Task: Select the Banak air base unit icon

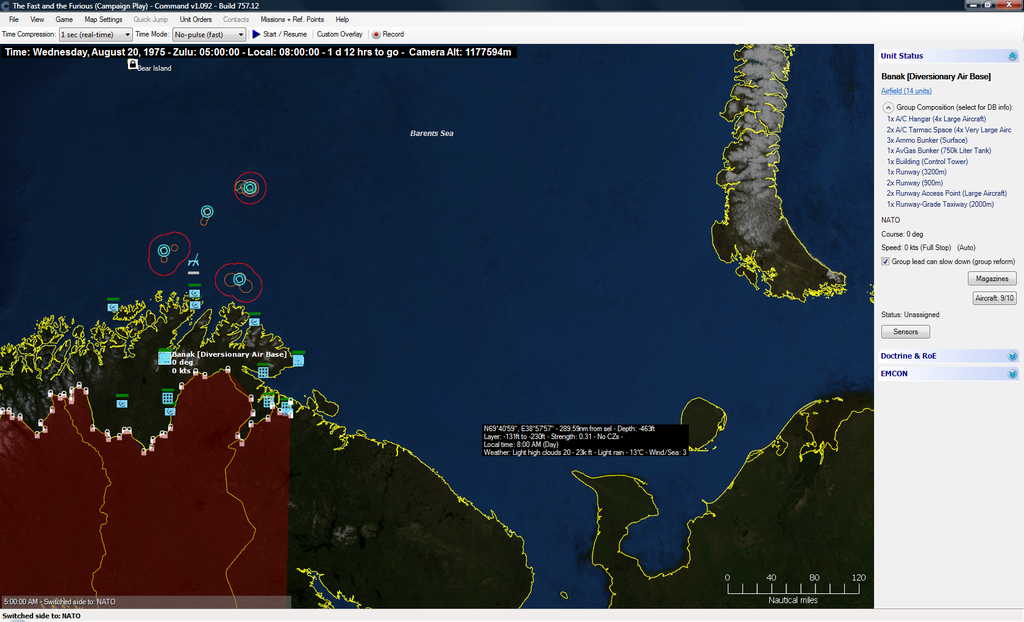Action: pyautogui.click(x=165, y=358)
